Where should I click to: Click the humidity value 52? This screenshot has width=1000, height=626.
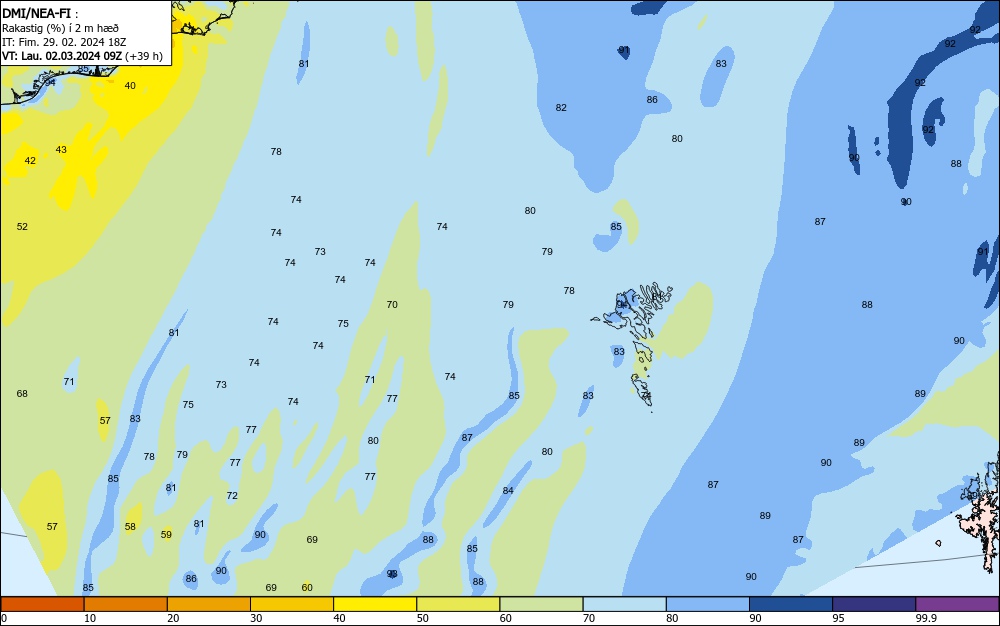coord(22,227)
